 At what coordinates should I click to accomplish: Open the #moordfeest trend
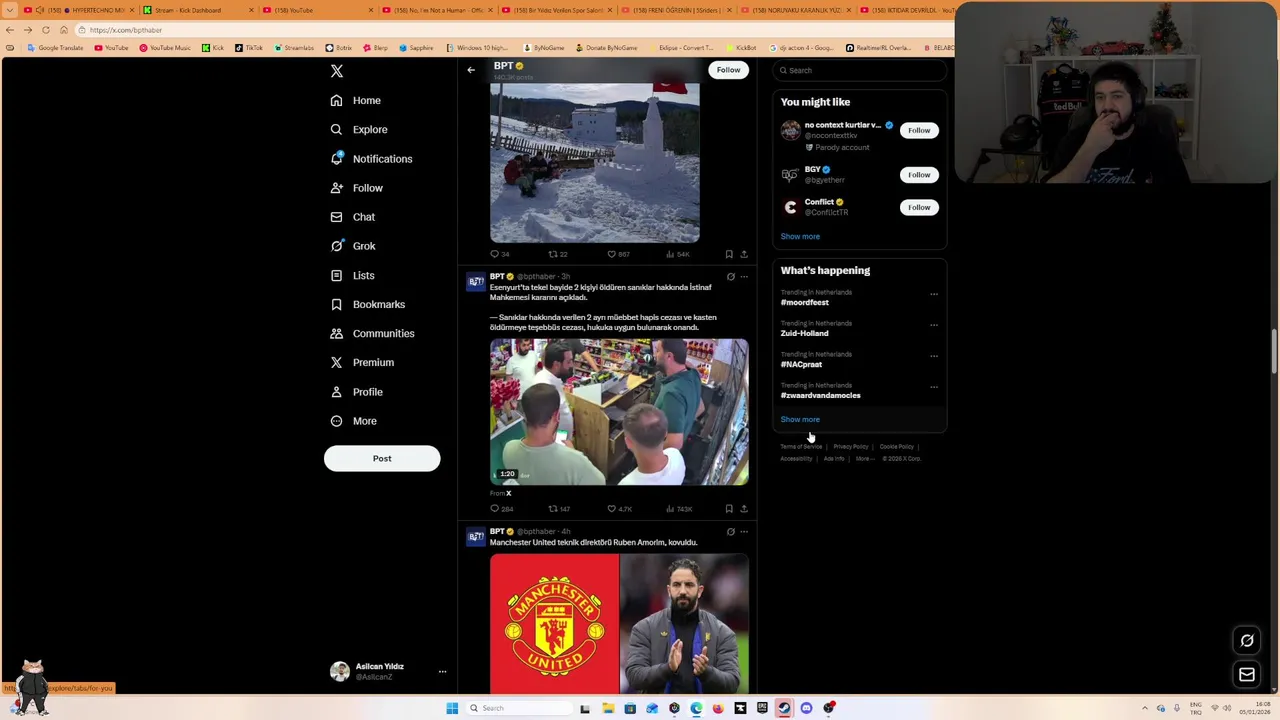point(805,302)
